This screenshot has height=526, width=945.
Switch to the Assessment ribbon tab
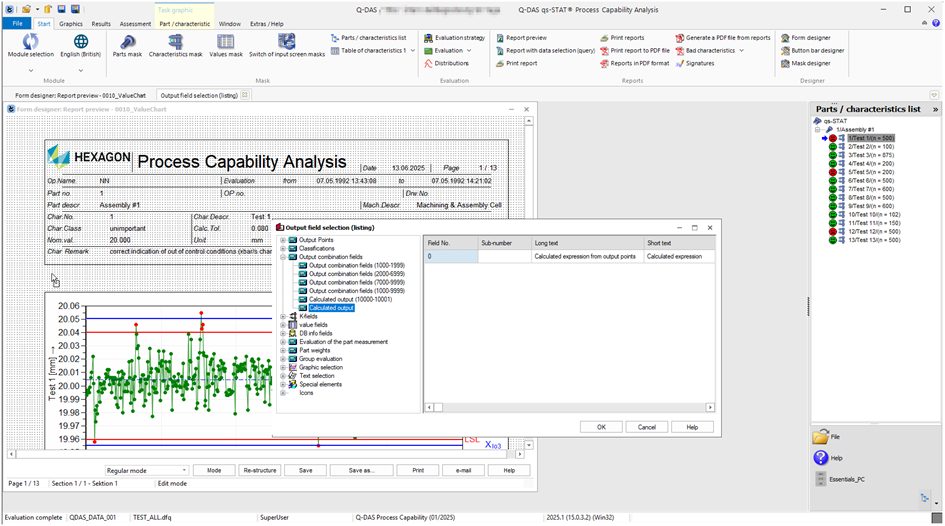tap(135, 24)
